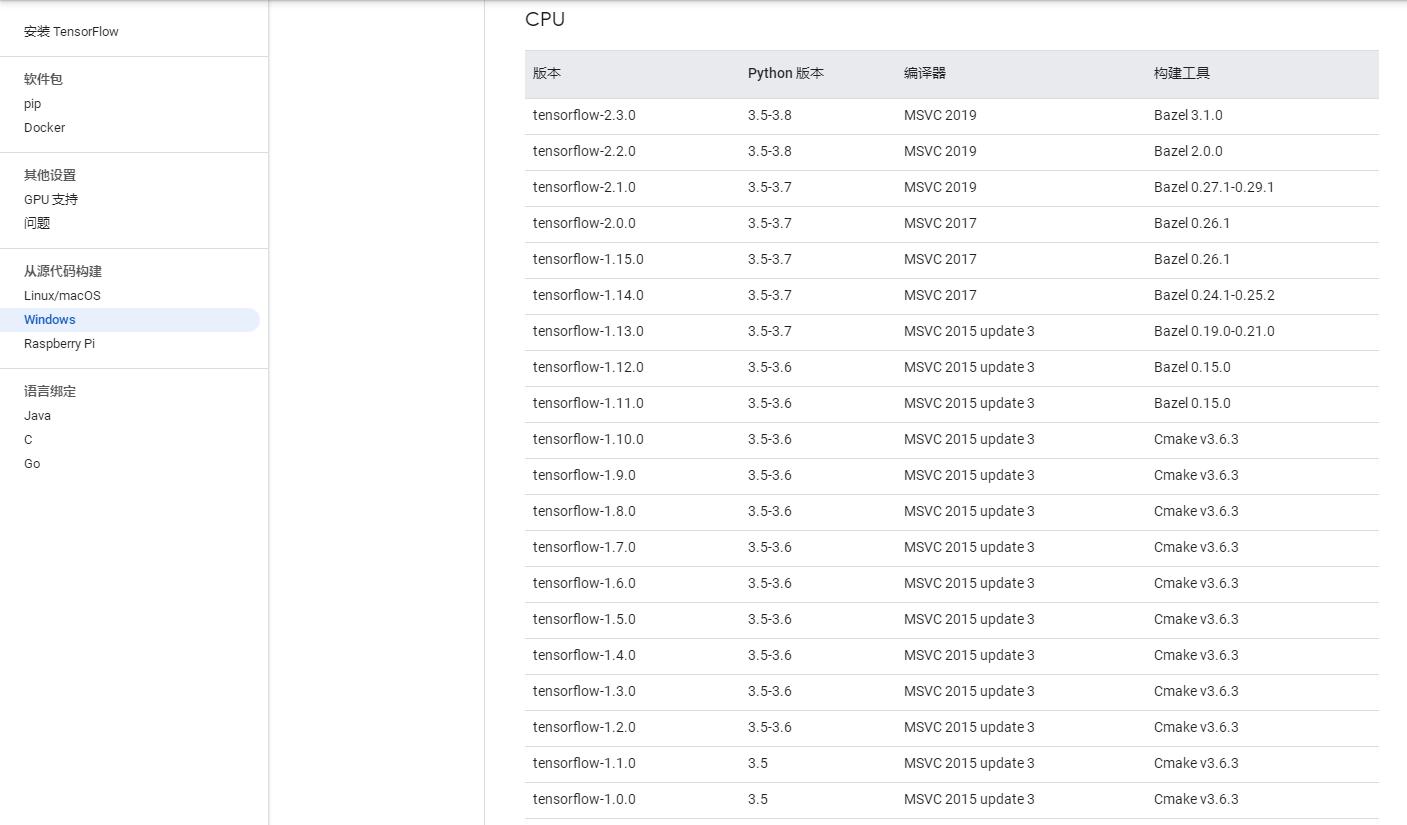The image size is (1407, 825).
Task: Click the tensorflow-1.6.0 cell
Action: pos(584,583)
